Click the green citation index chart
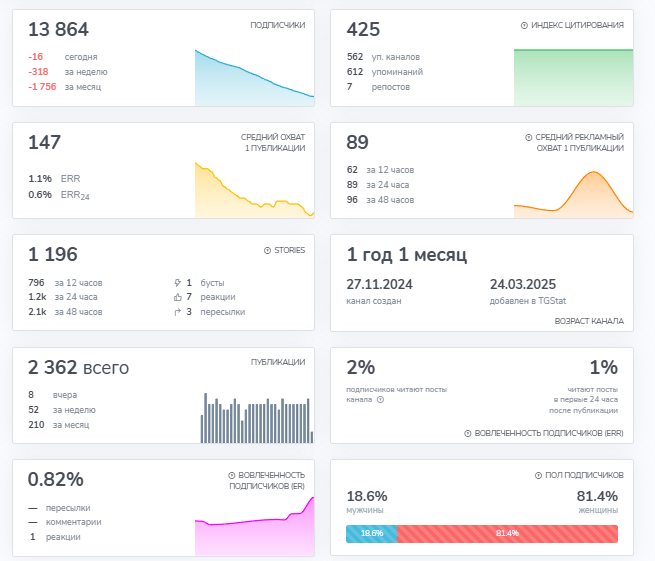The height and width of the screenshot is (561, 655). coord(573,78)
